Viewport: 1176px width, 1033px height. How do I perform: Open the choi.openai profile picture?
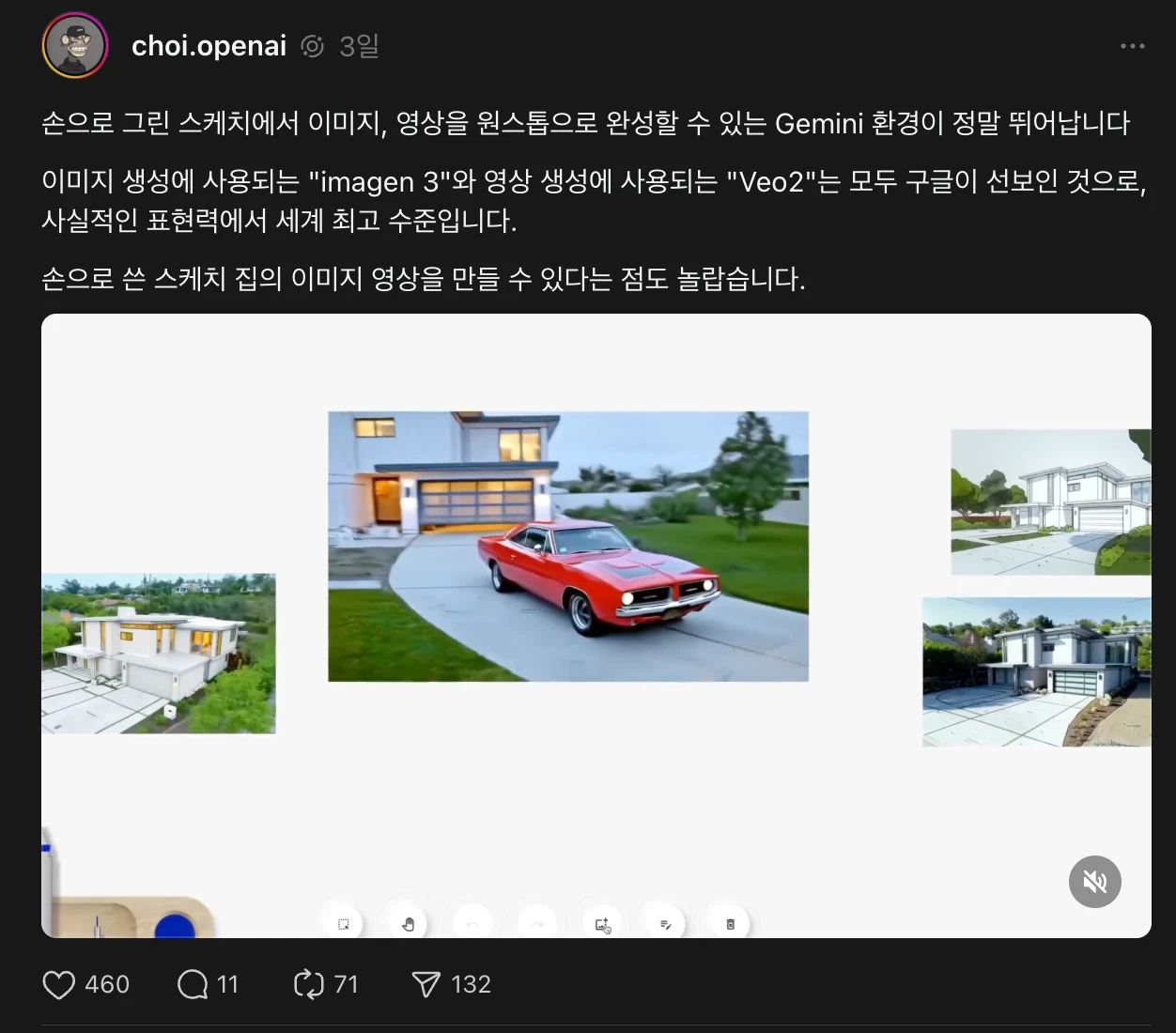[x=75, y=45]
